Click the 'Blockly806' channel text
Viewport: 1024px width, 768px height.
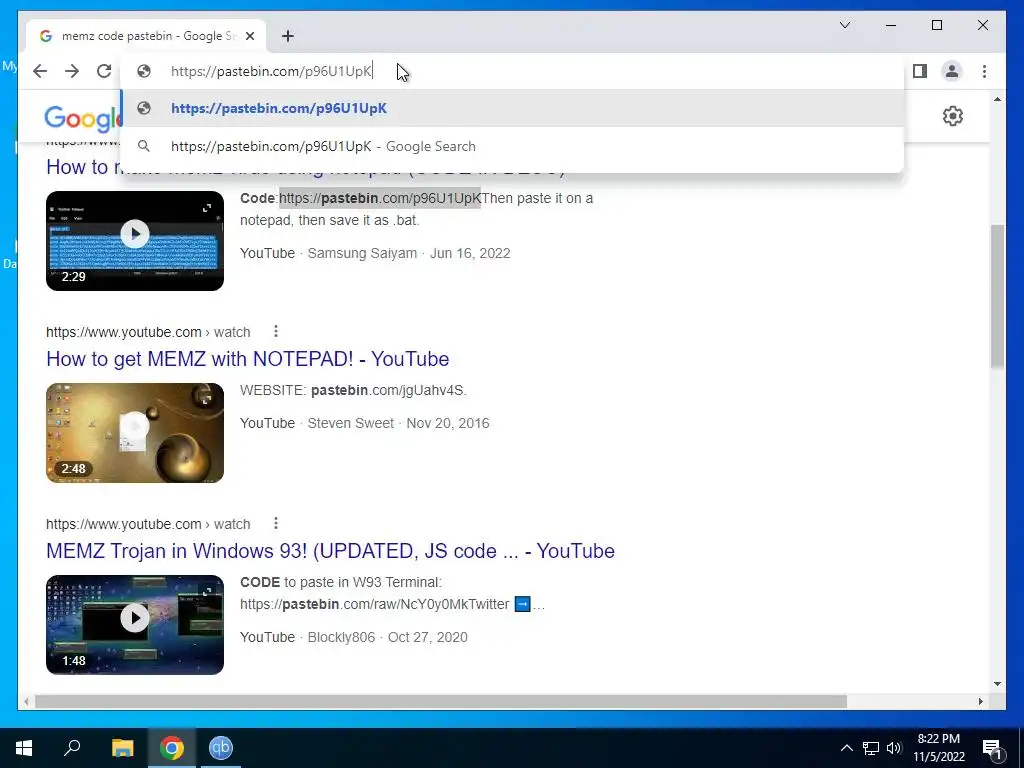341,637
